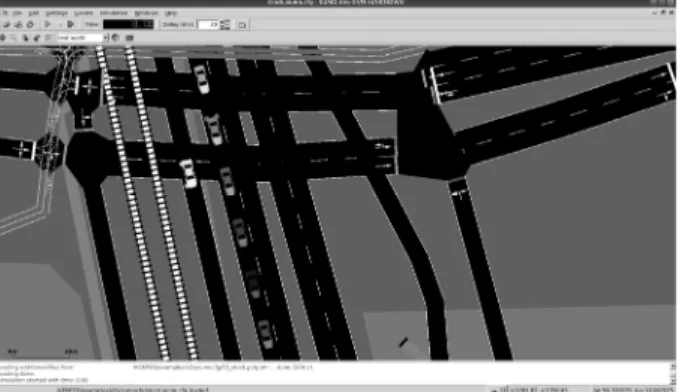Adjust the delay value using the spinner arrows
Viewport: 679px width, 392px height.
[225, 25]
